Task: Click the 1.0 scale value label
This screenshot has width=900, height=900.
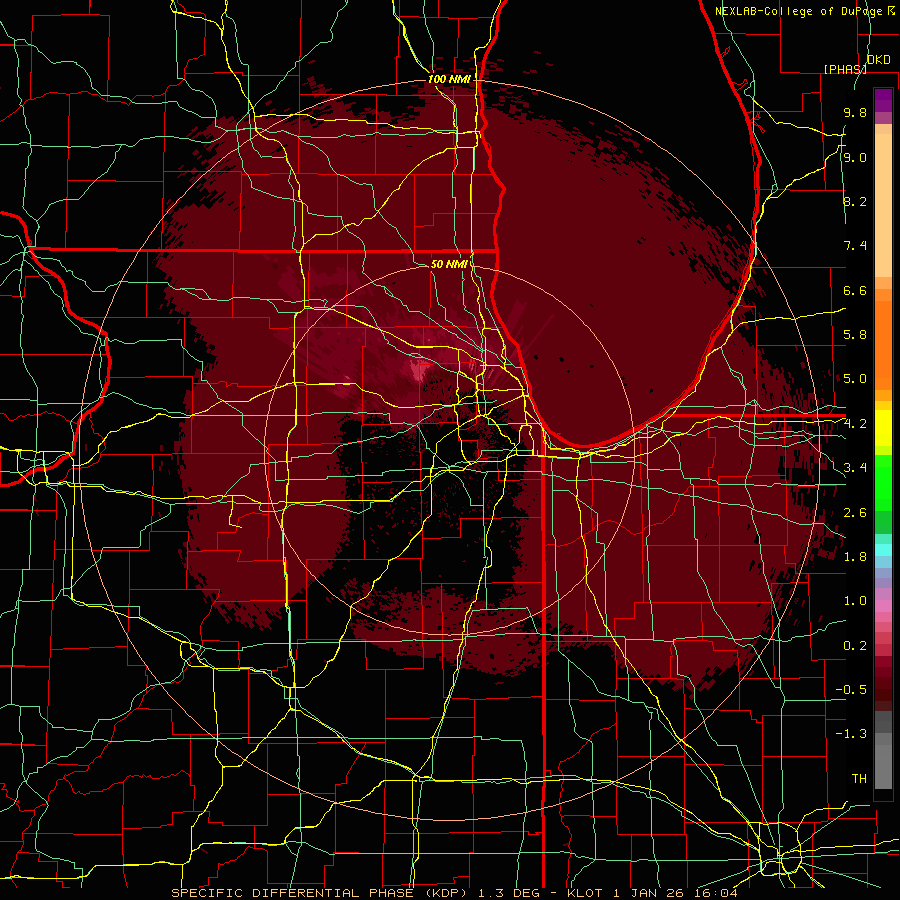Action: (x=855, y=601)
